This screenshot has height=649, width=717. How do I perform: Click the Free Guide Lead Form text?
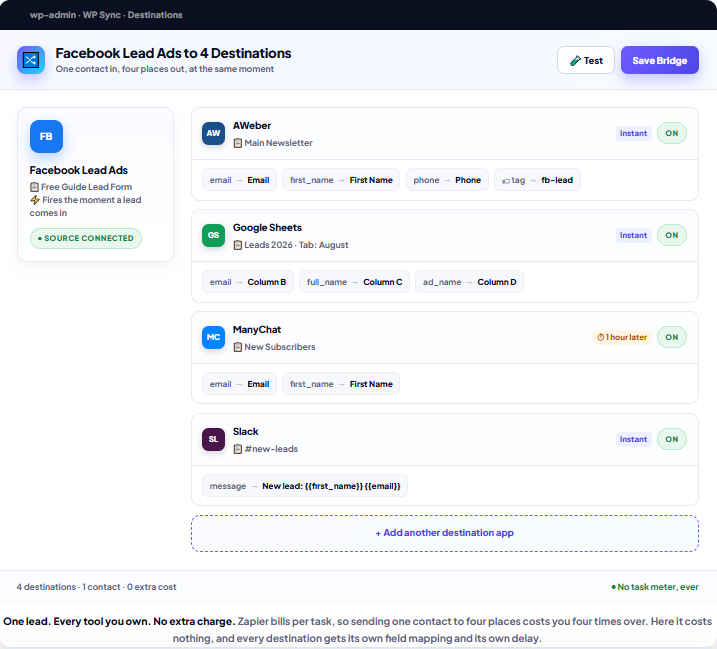click(x=86, y=187)
